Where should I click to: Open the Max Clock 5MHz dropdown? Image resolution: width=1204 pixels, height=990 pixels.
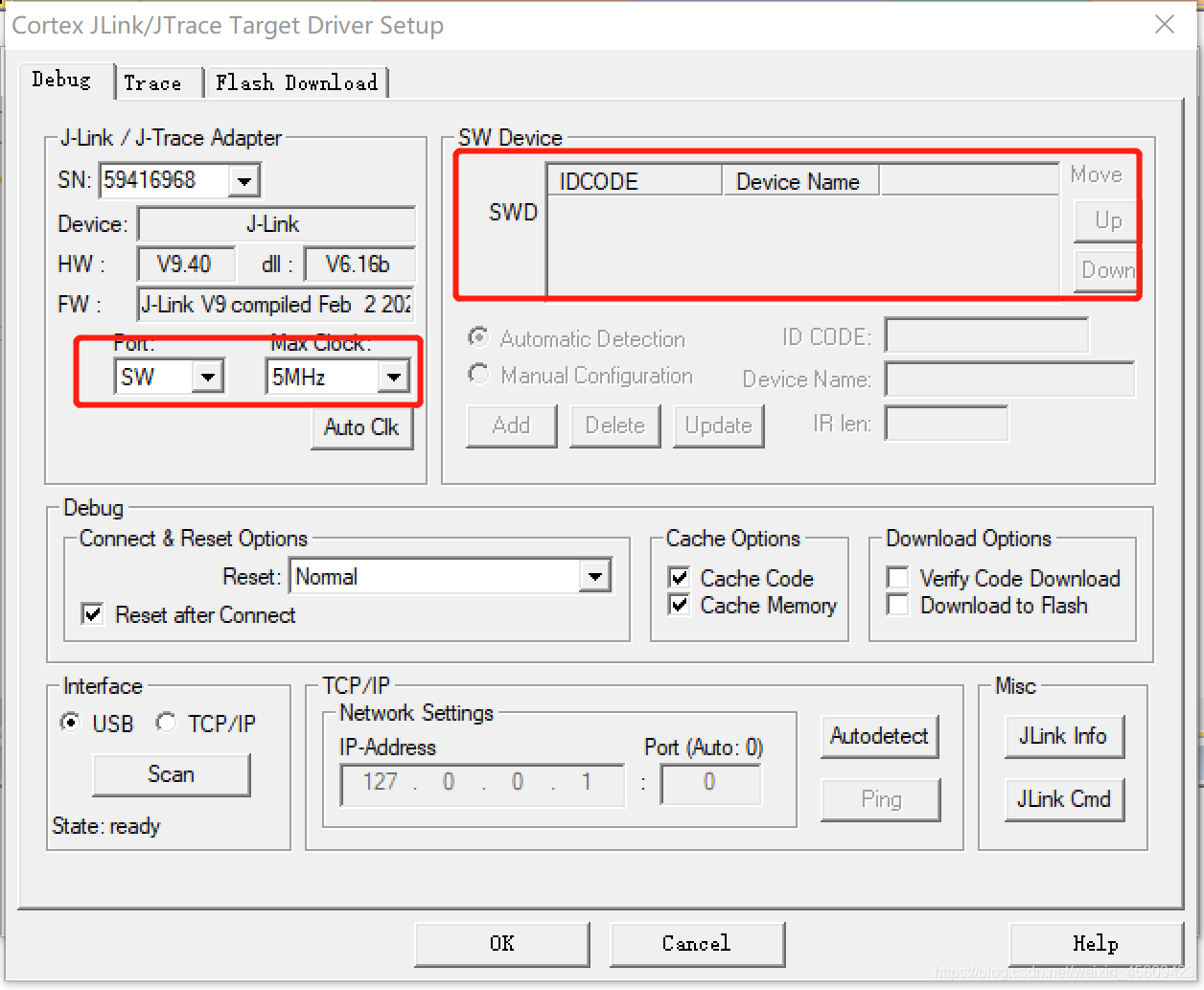pyautogui.click(x=393, y=377)
